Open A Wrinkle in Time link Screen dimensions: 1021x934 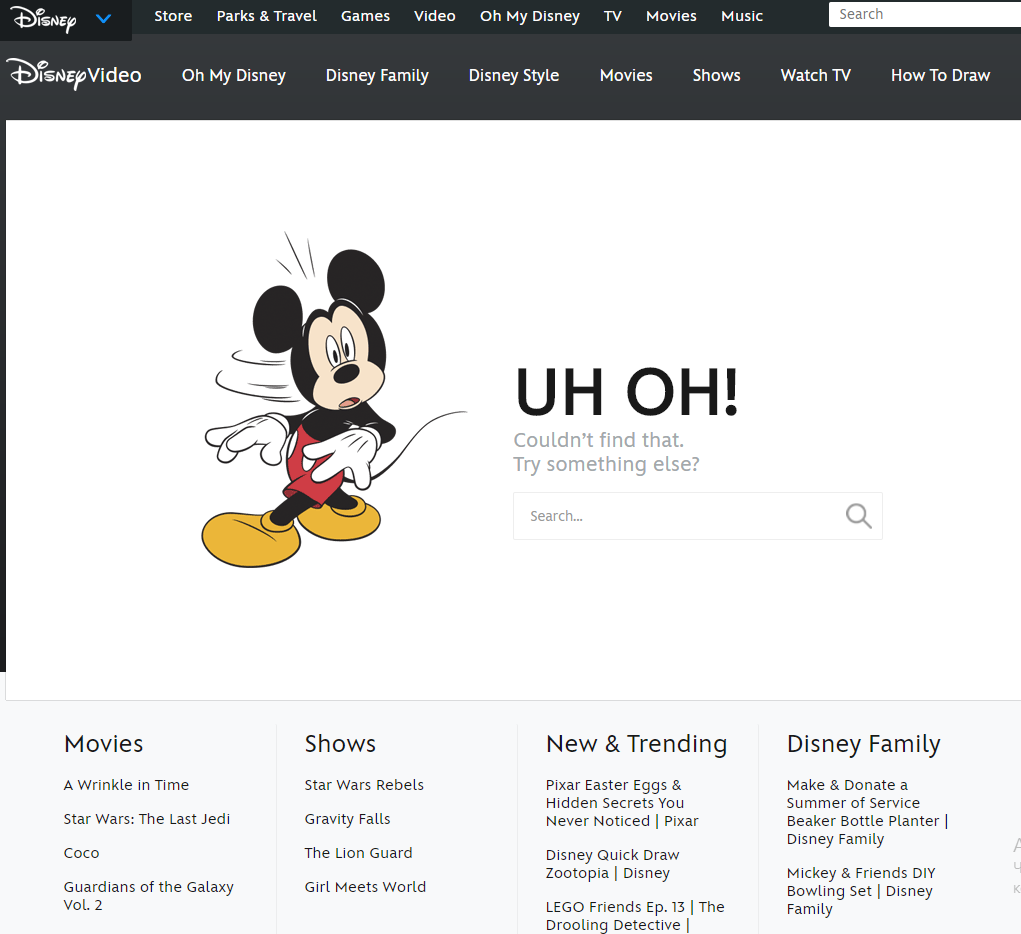click(126, 785)
